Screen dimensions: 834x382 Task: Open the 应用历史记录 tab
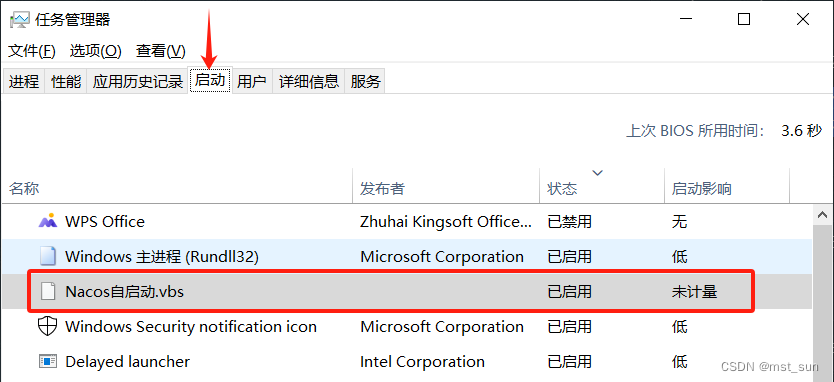(138, 81)
